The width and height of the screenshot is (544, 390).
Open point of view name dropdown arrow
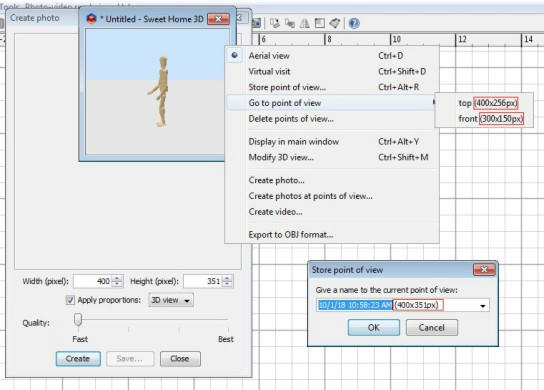click(x=483, y=306)
